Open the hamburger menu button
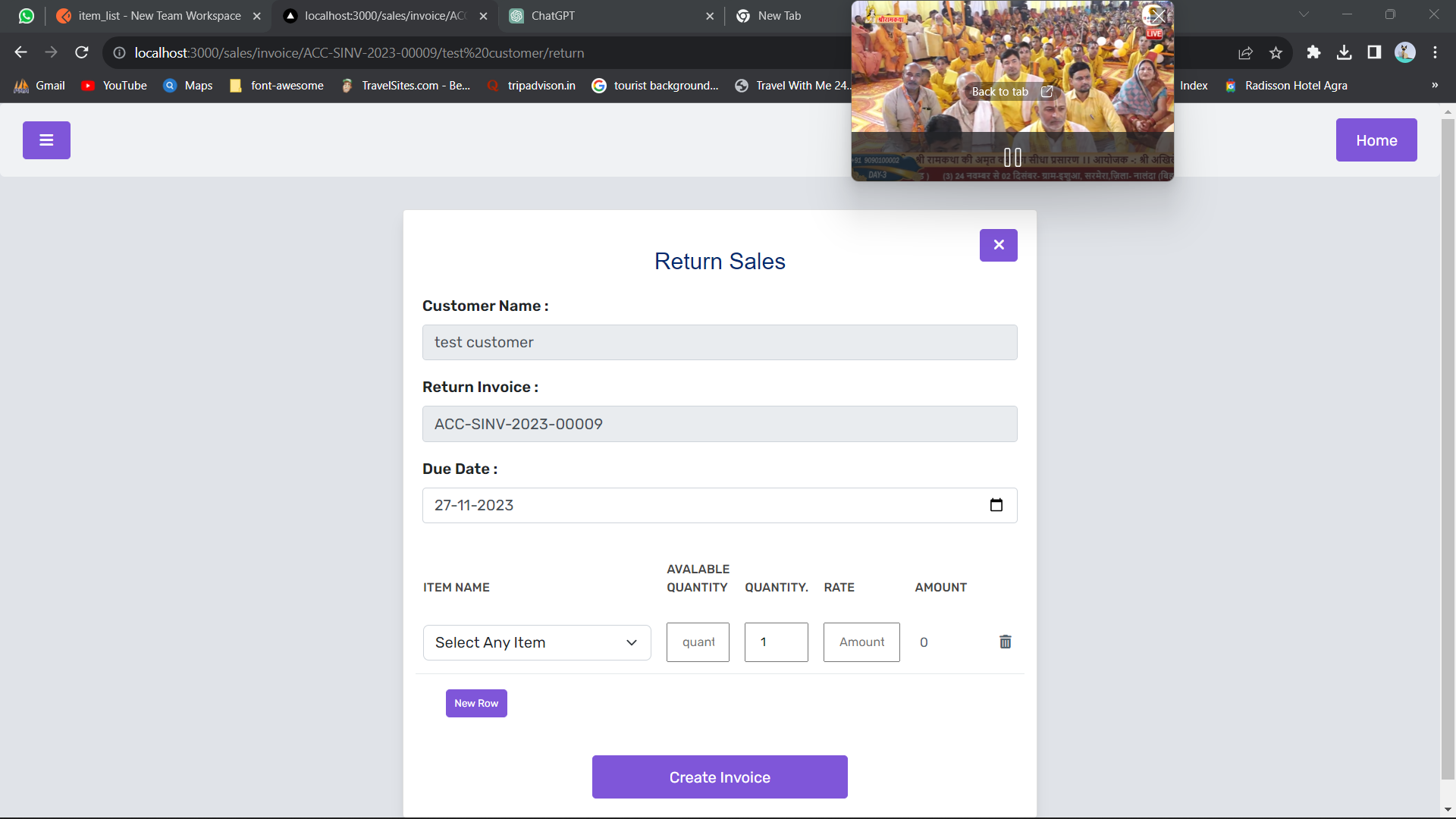 (46, 140)
